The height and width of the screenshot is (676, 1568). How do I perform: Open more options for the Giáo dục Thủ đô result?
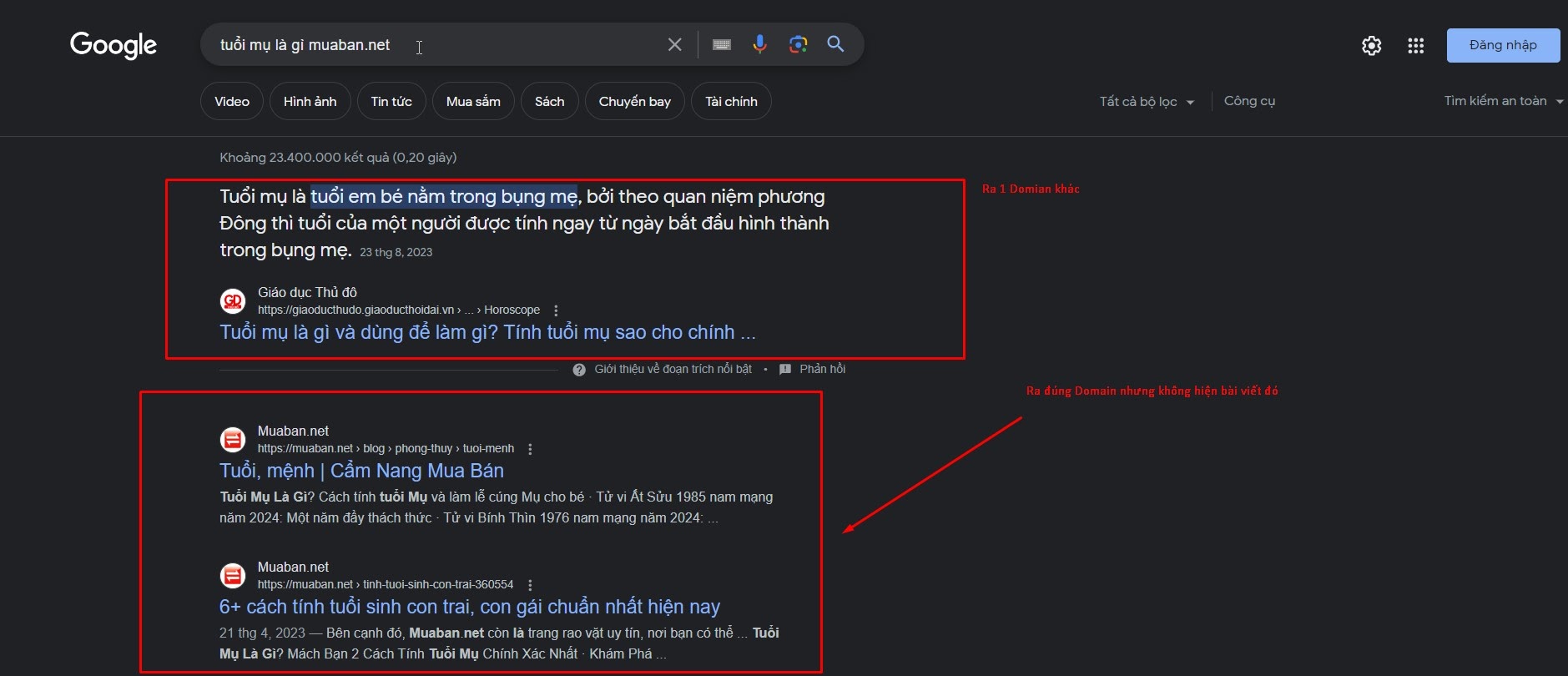pyautogui.click(x=556, y=310)
